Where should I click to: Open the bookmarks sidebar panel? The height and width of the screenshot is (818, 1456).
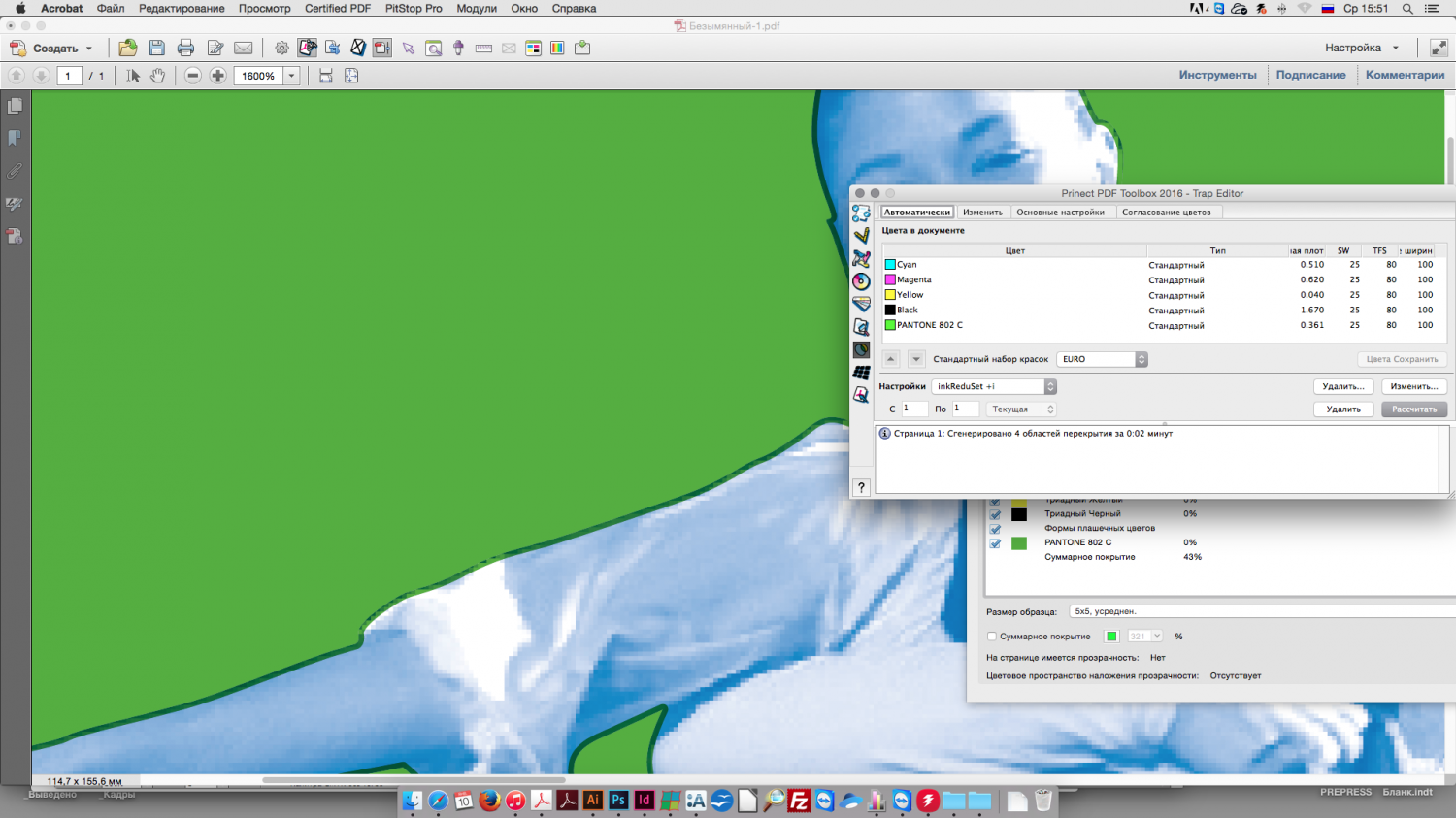[x=15, y=139]
